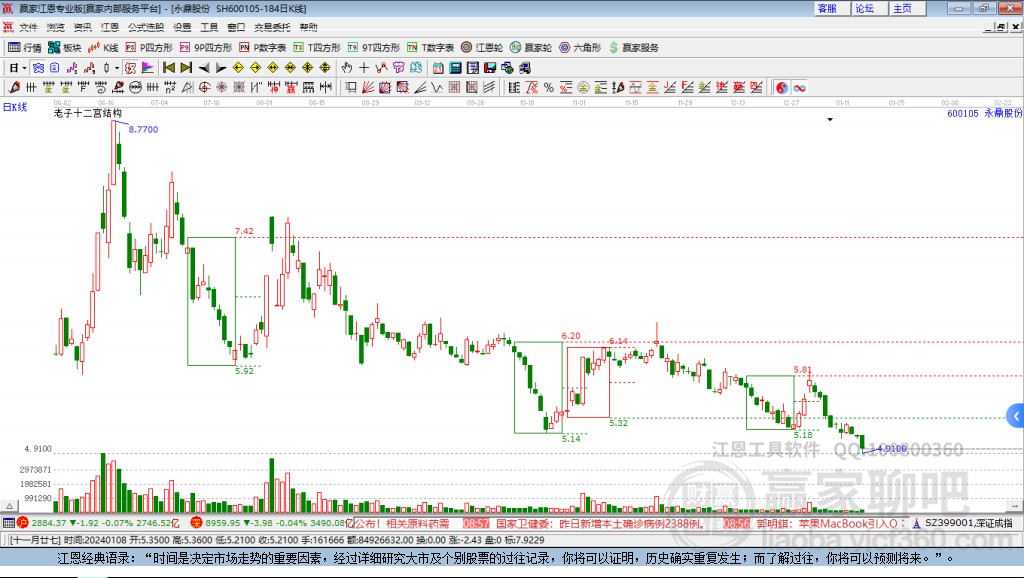Expand the blue side panel chevron
1024x578 pixels.
pyautogui.click(x=1016, y=416)
